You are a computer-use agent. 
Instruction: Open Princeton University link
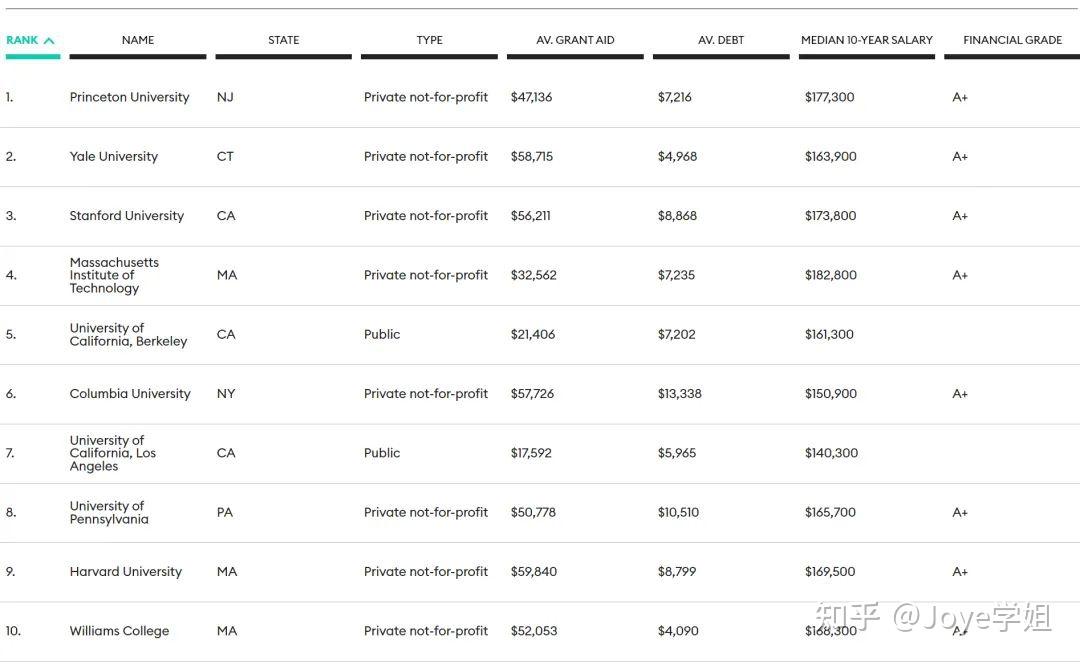pyautogui.click(x=129, y=97)
